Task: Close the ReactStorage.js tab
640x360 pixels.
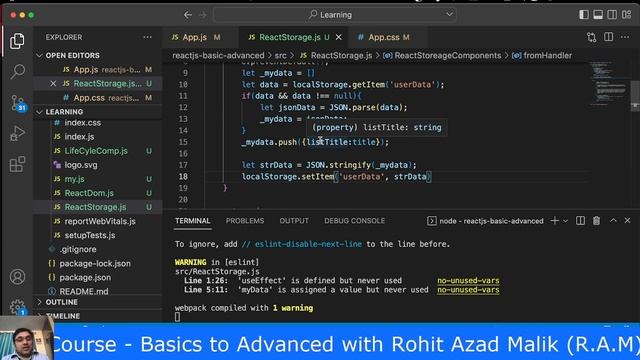Action: [x=338, y=37]
